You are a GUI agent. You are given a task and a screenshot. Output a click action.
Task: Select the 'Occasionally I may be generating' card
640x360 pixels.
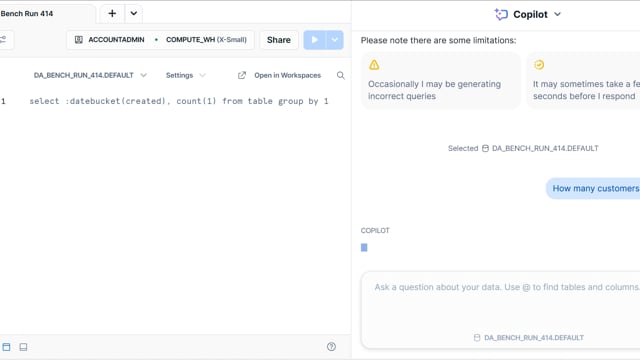point(441,80)
